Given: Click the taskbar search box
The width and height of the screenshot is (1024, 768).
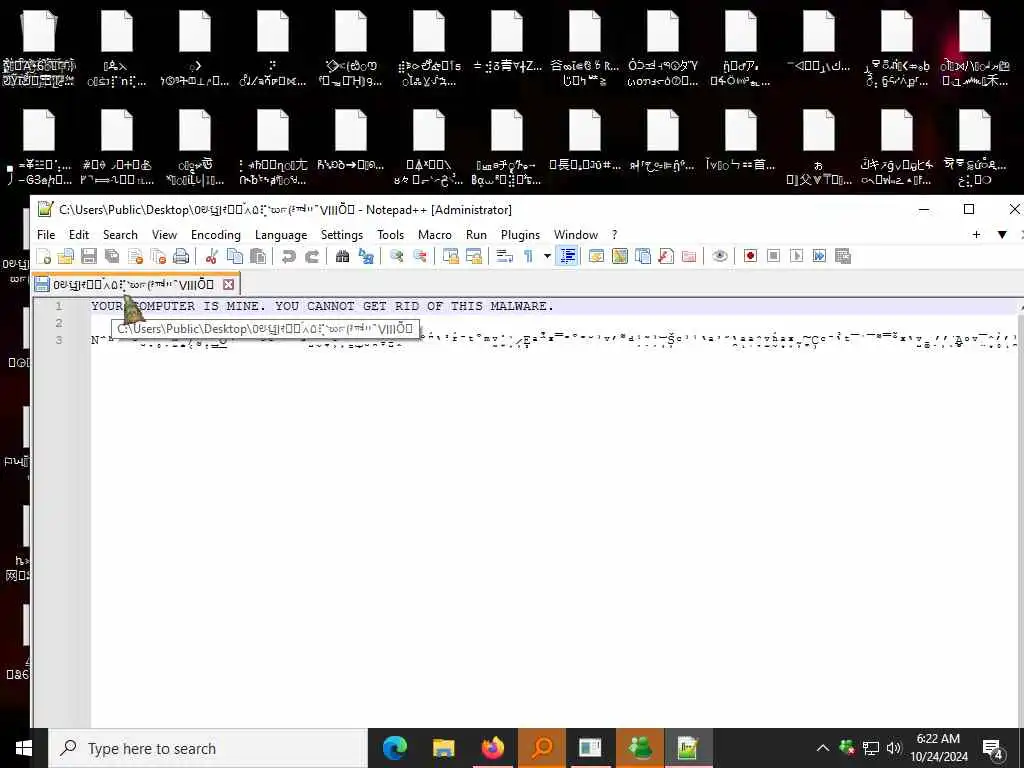Looking at the screenshot, I should click(x=208, y=748).
